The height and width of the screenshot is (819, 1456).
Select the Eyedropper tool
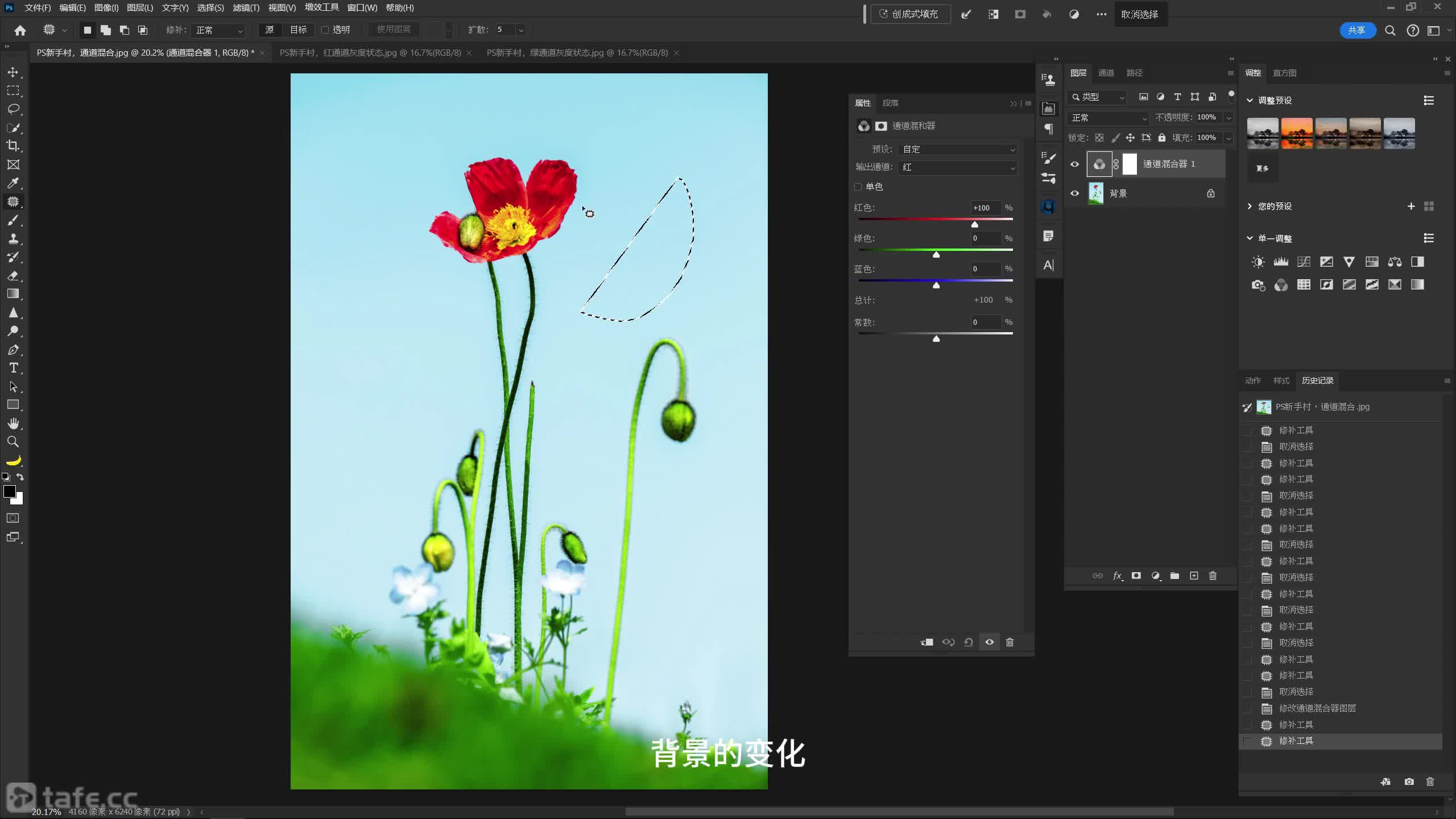14,183
